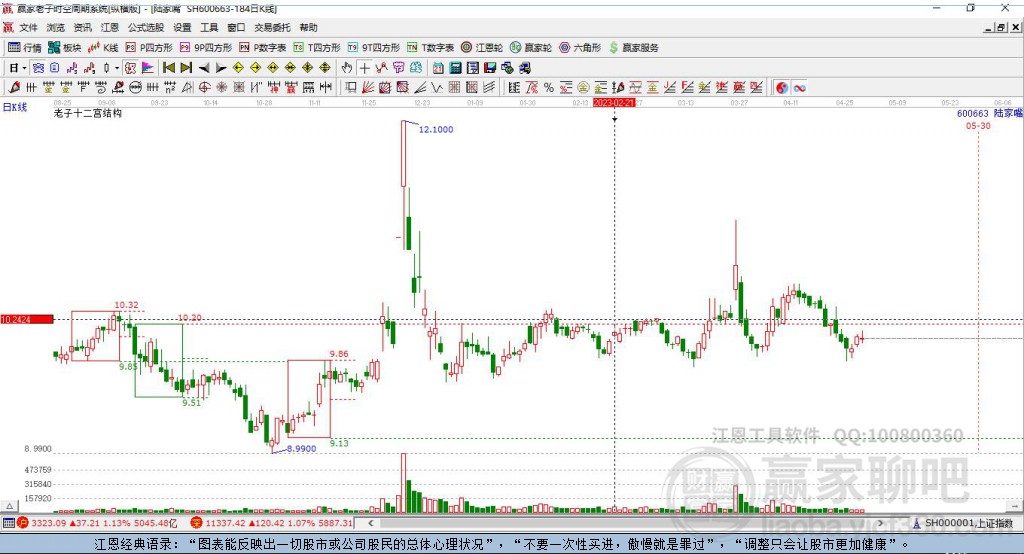Expand the candlestick style dropdown arrow

(x=117, y=68)
